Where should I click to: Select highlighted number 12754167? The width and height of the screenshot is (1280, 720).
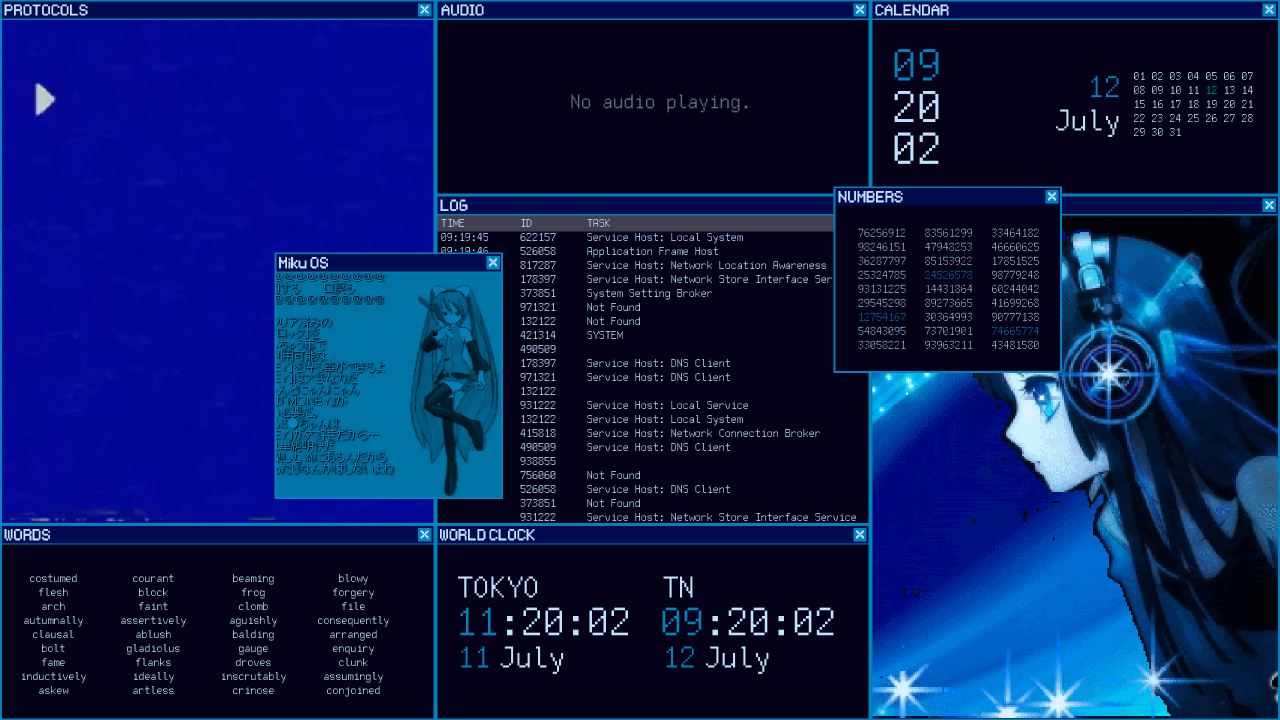pyautogui.click(x=882, y=317)
